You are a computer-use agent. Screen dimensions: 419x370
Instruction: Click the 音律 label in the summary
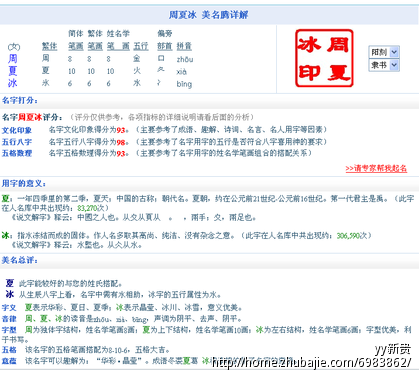click(x=9, y=319)
